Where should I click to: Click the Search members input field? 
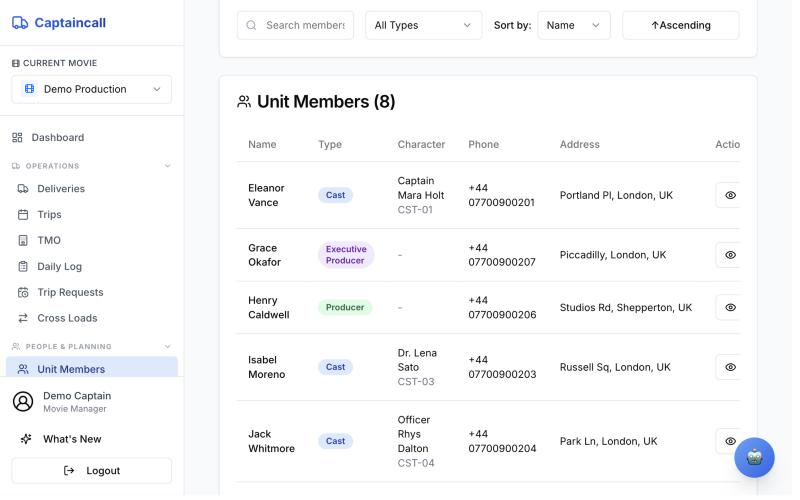(298, 26)
